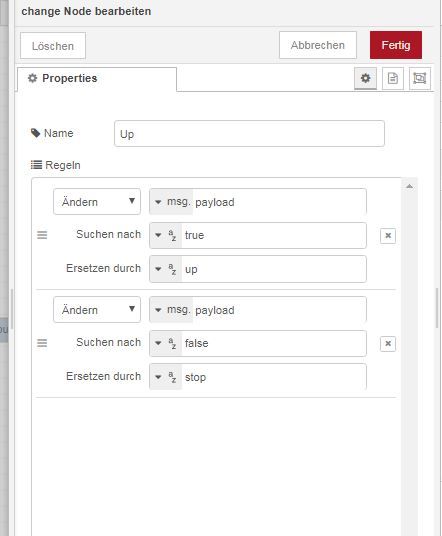The image size is (442, 536).
Task: Open node appearance settings icon
Action: 419,79
